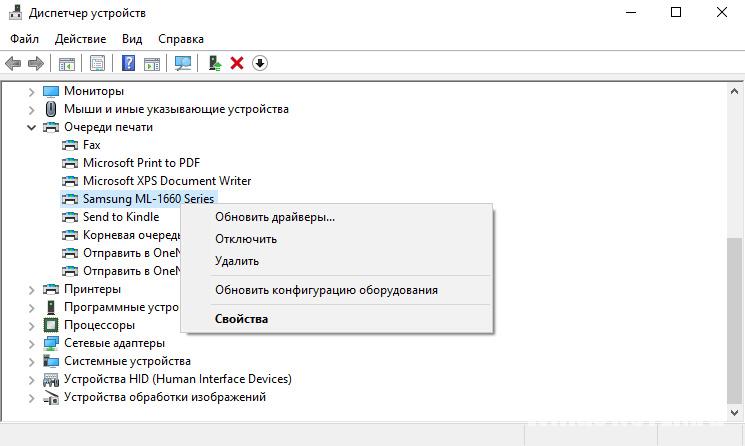Click the imaging devices scanner icon
745x446 pixels.
click(x=51, y=398)
